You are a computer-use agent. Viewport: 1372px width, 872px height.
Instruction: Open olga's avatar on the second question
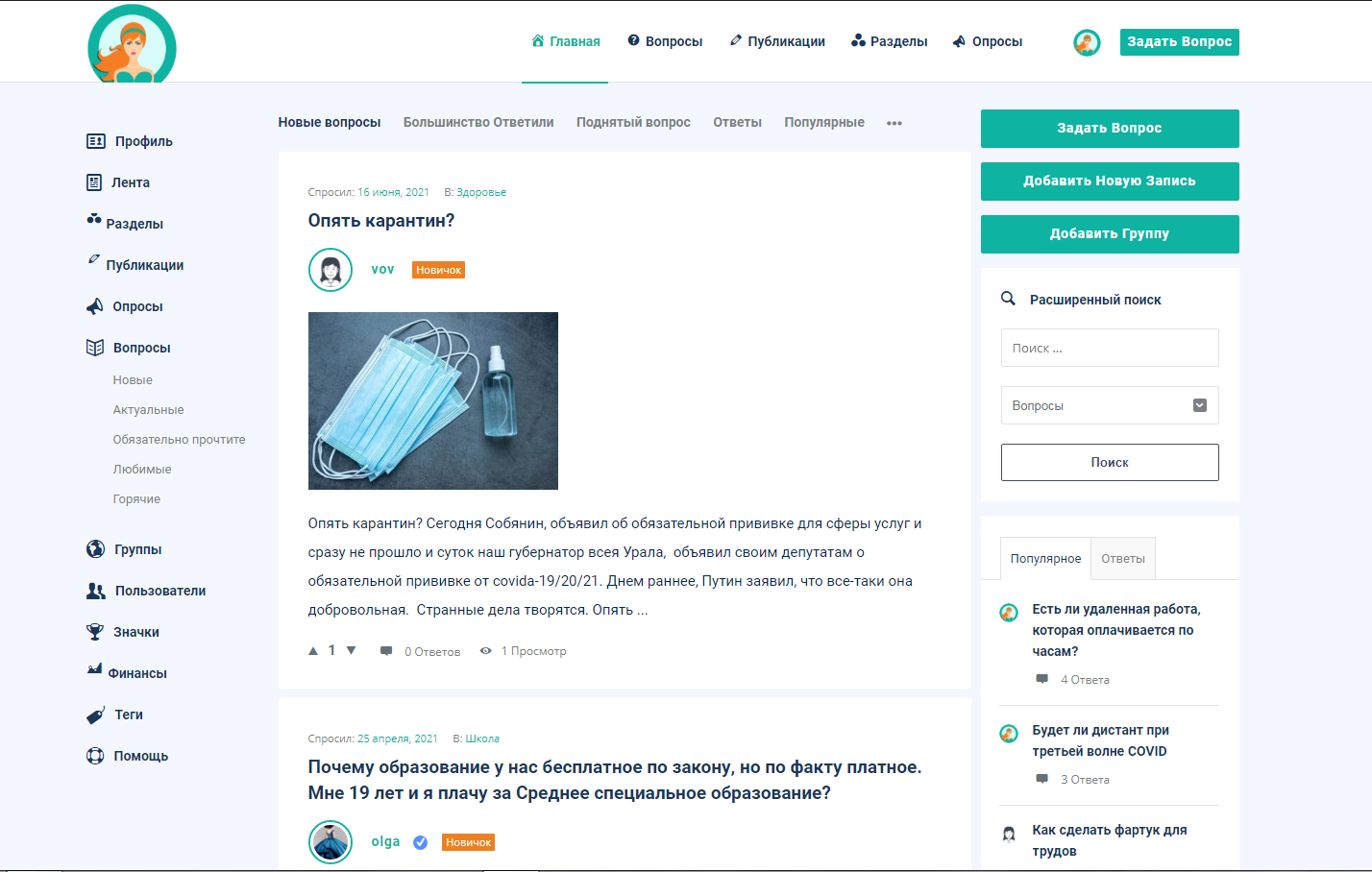click(331, 842)
